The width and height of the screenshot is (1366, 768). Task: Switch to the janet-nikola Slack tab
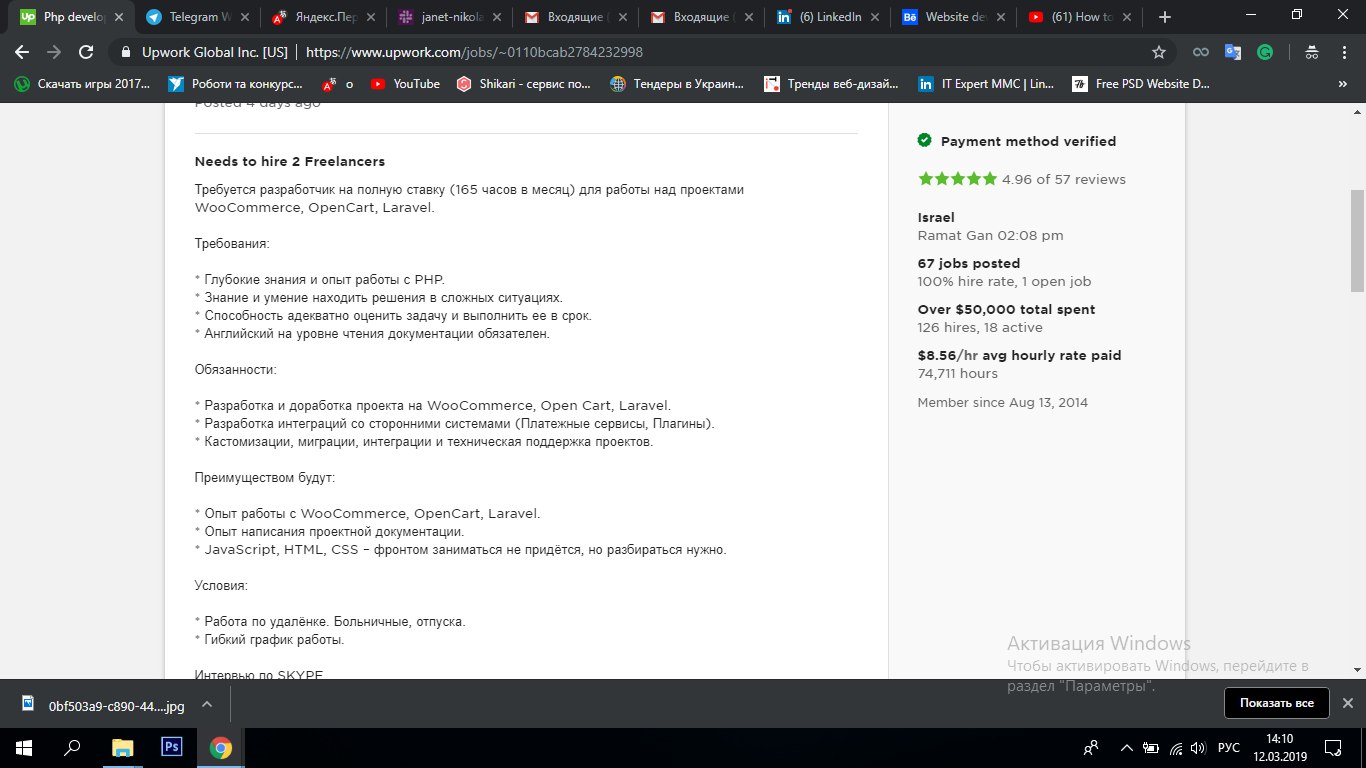(449, 17)
